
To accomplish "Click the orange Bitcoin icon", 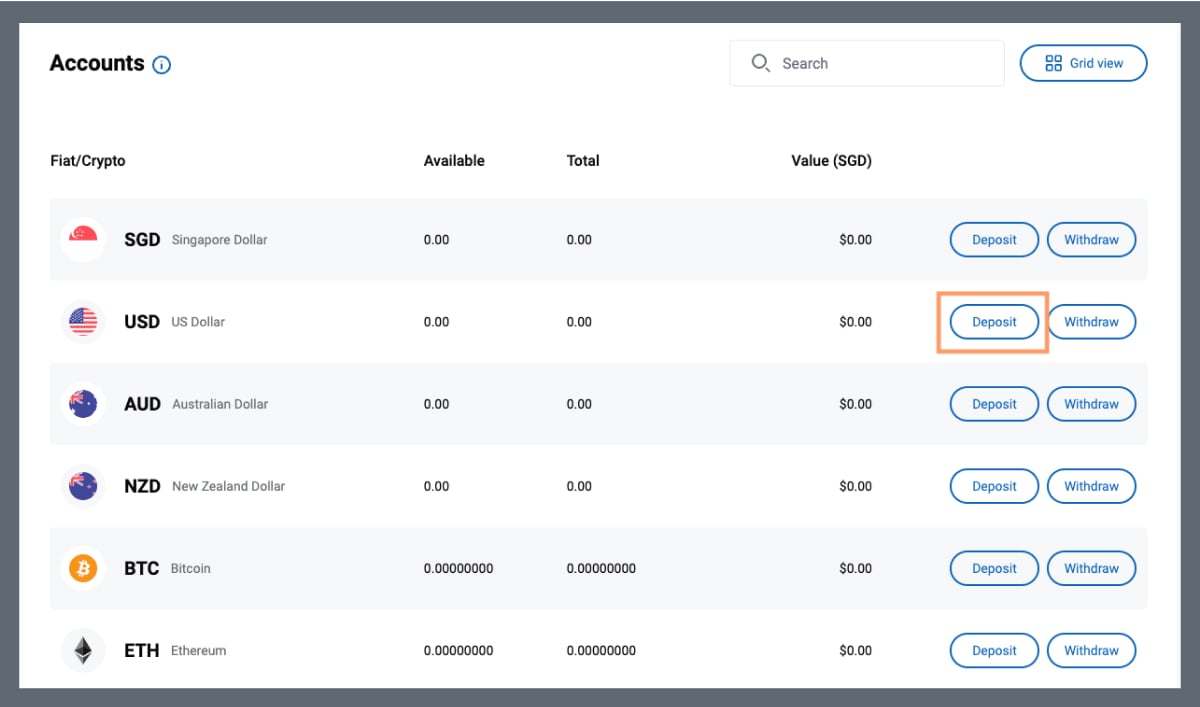I will pyautogui.click(x=83, y=568).
